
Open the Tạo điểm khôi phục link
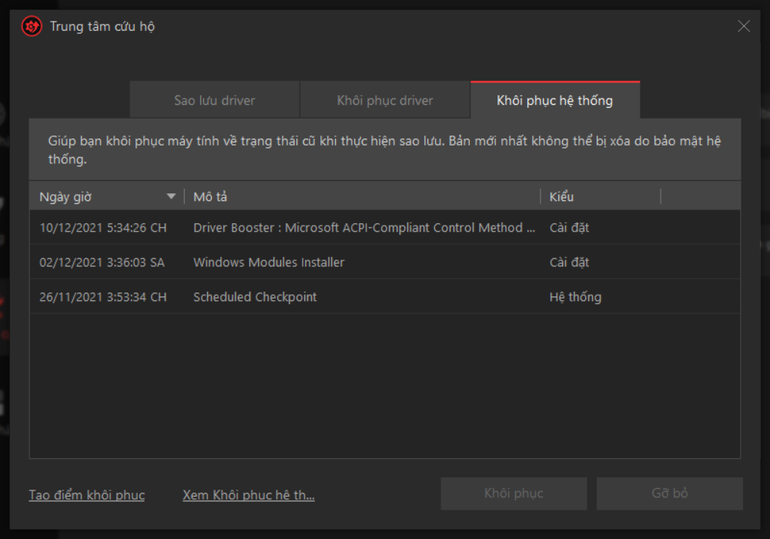(x=87, y=495)
